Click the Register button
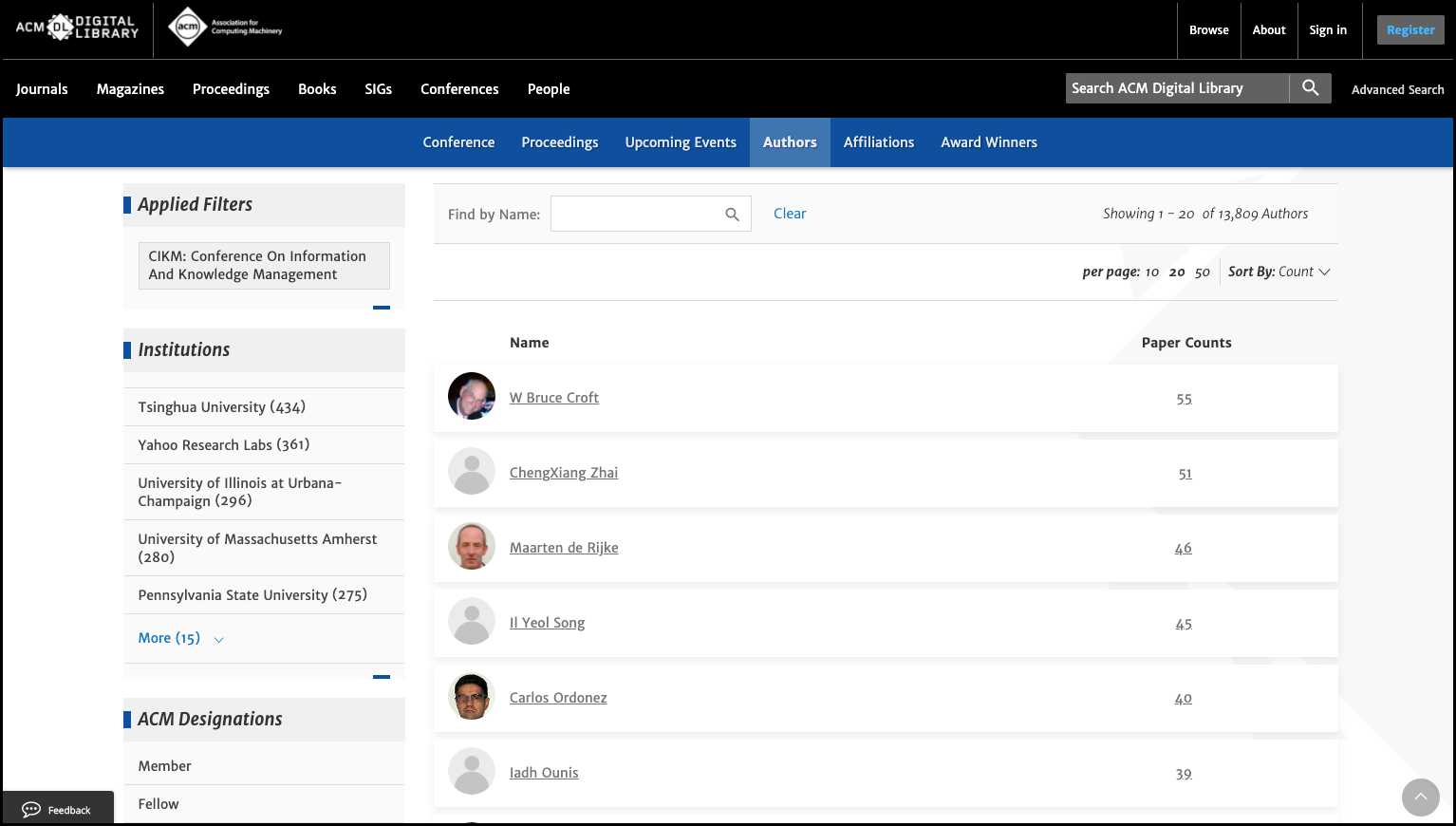 click(x=1410, y=29)
